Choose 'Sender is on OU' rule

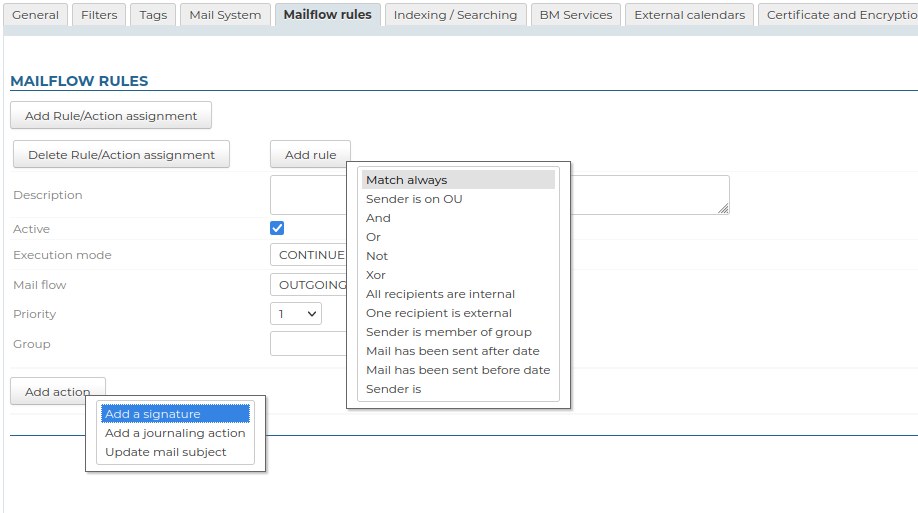414,199
